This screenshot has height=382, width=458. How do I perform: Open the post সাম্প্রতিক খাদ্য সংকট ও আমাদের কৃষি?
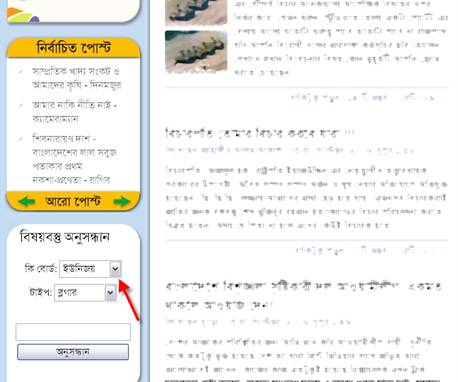click(x=76, y=78)
